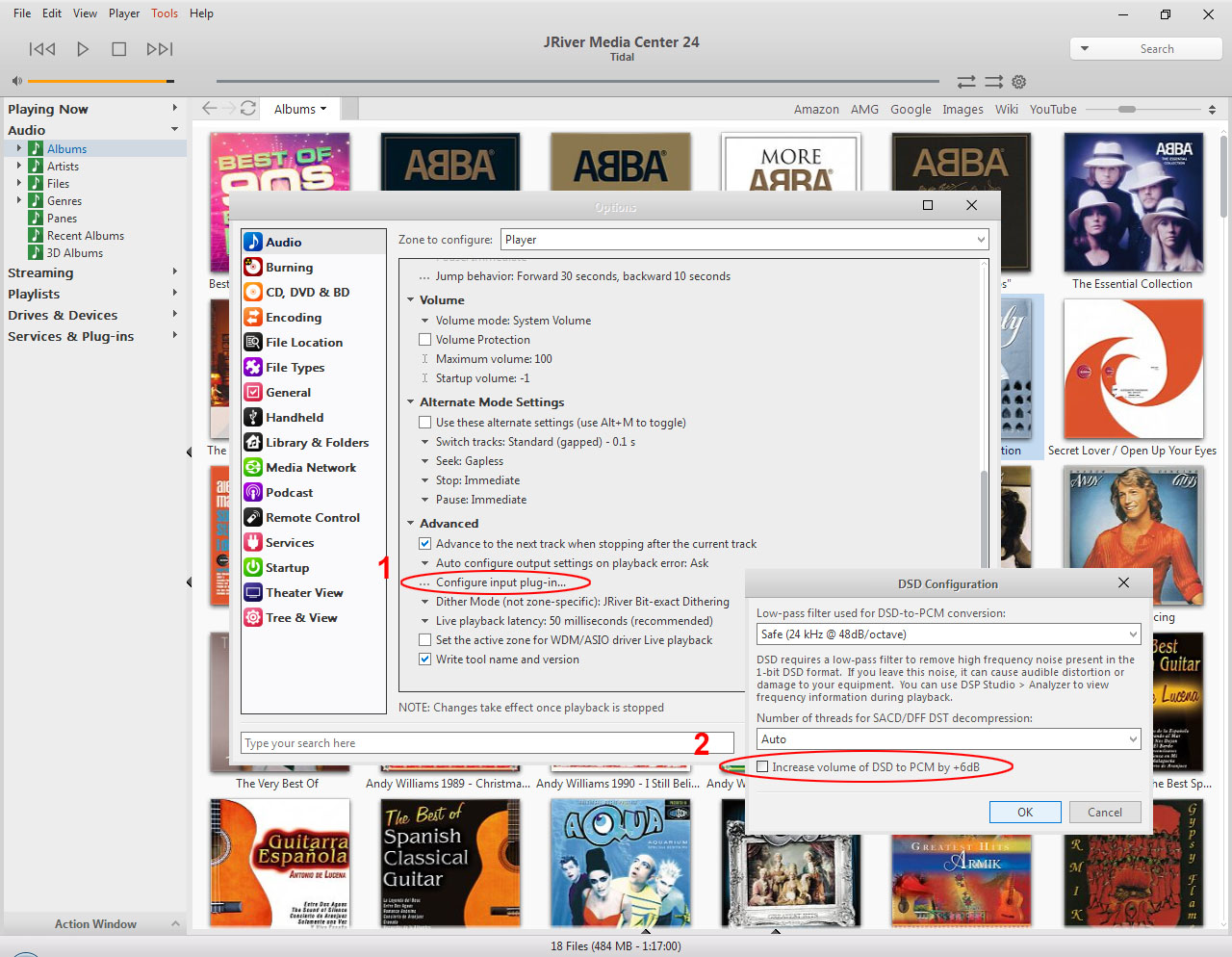The height and width of the screenshot is (957, 1232).
Task: Select CD, DVD & BD options category
Action: click(307, 292)
